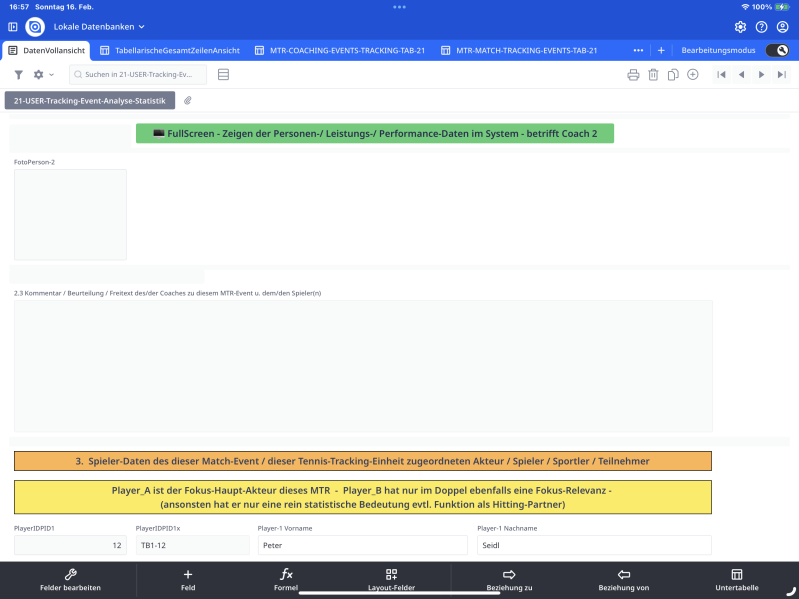Screen dimensions: 799x599
Task: Tap the Layout-Felder button
Action: [x=391, y=580]
